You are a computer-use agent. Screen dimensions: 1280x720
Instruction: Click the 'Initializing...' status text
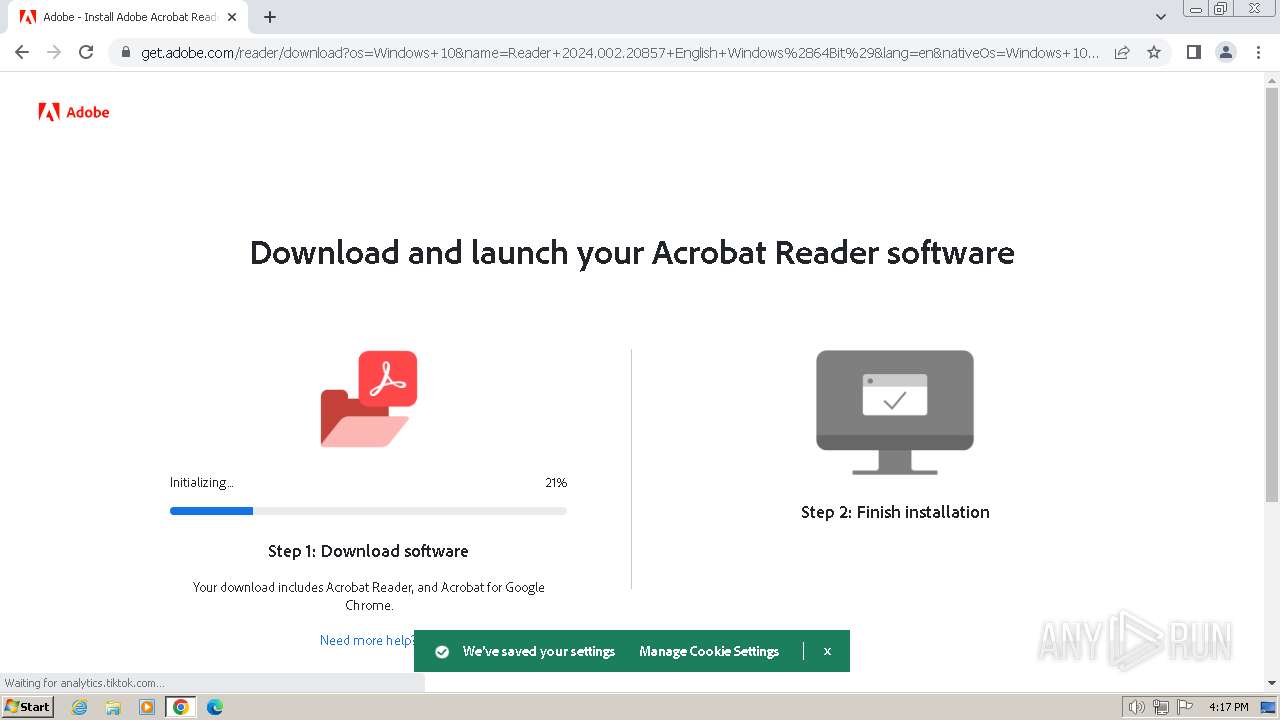coord(201,482)
